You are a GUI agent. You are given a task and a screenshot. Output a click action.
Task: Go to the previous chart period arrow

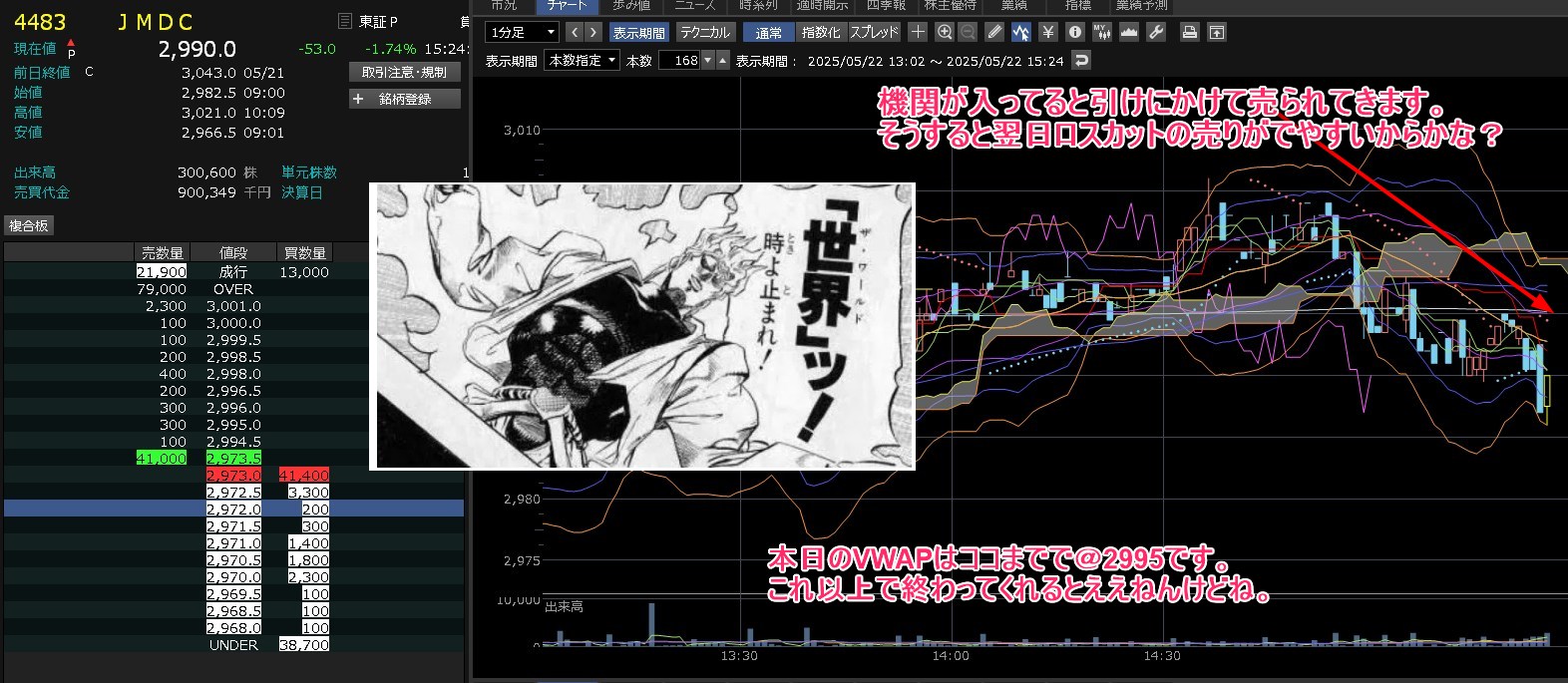coord(575,32)
